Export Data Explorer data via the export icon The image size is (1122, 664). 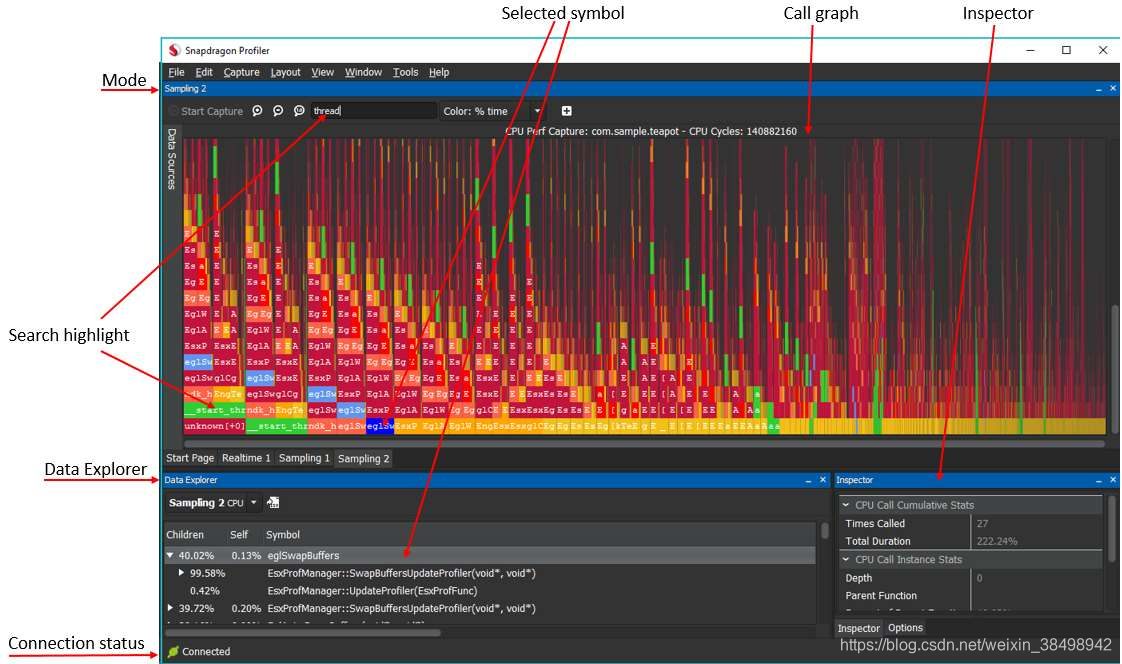pos(273,503)
